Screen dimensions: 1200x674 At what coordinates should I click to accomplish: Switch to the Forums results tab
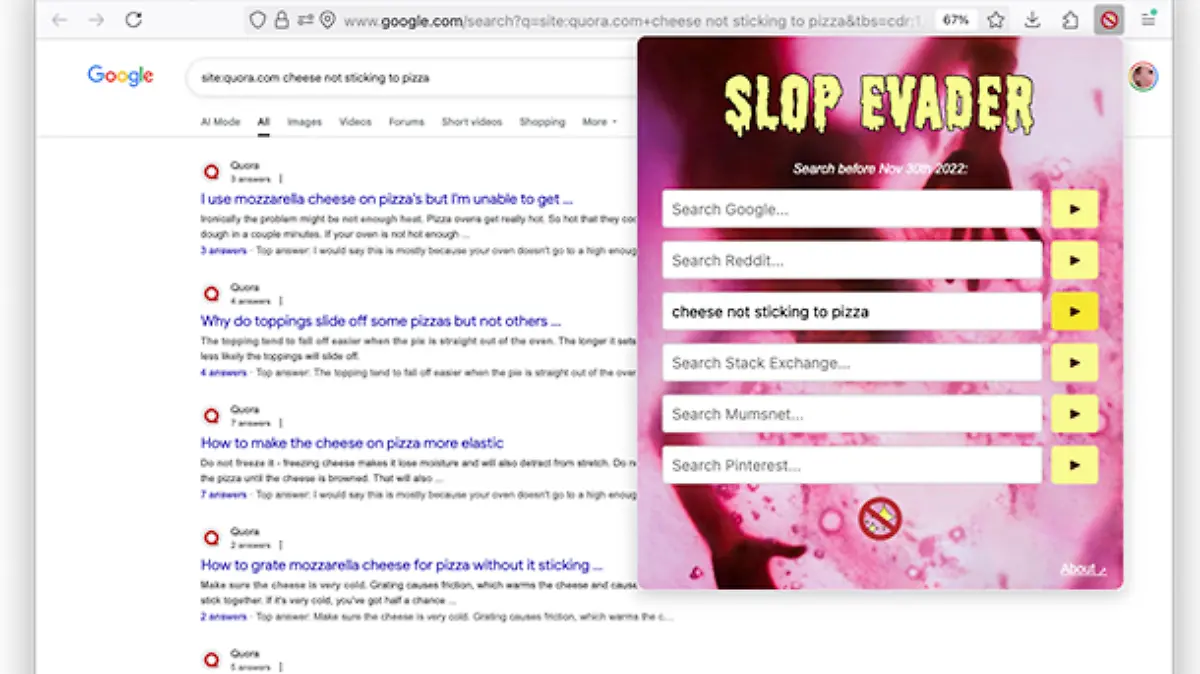coord(406,121)
